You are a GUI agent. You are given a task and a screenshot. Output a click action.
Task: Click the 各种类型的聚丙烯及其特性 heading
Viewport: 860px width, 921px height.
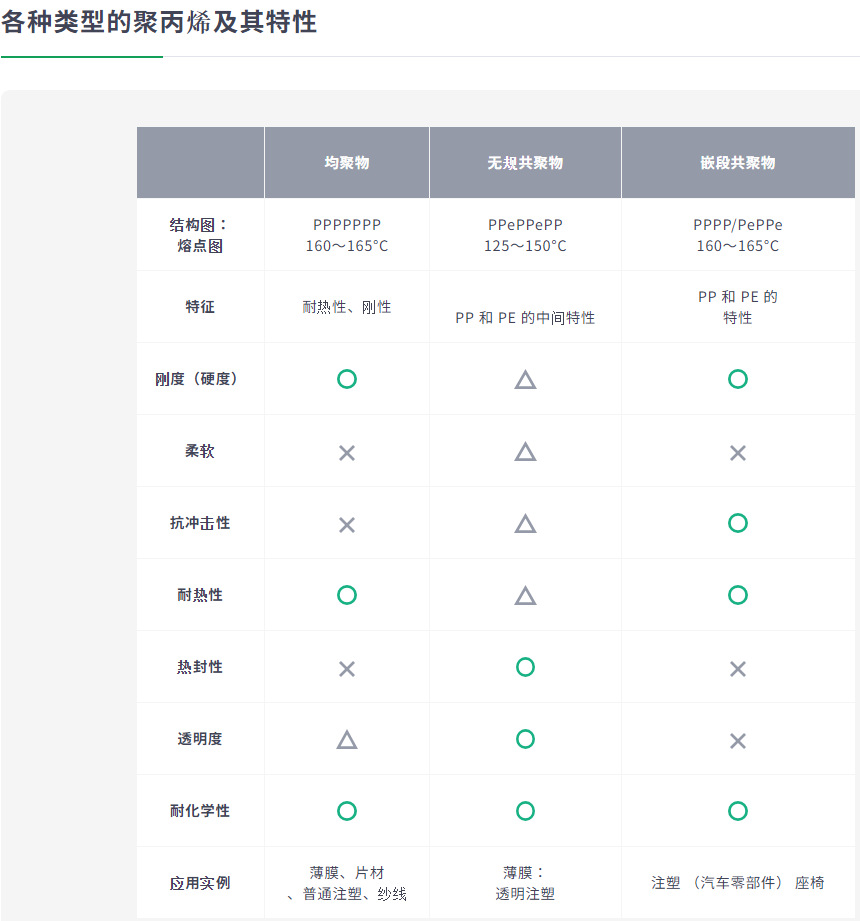tap(159, 22)
